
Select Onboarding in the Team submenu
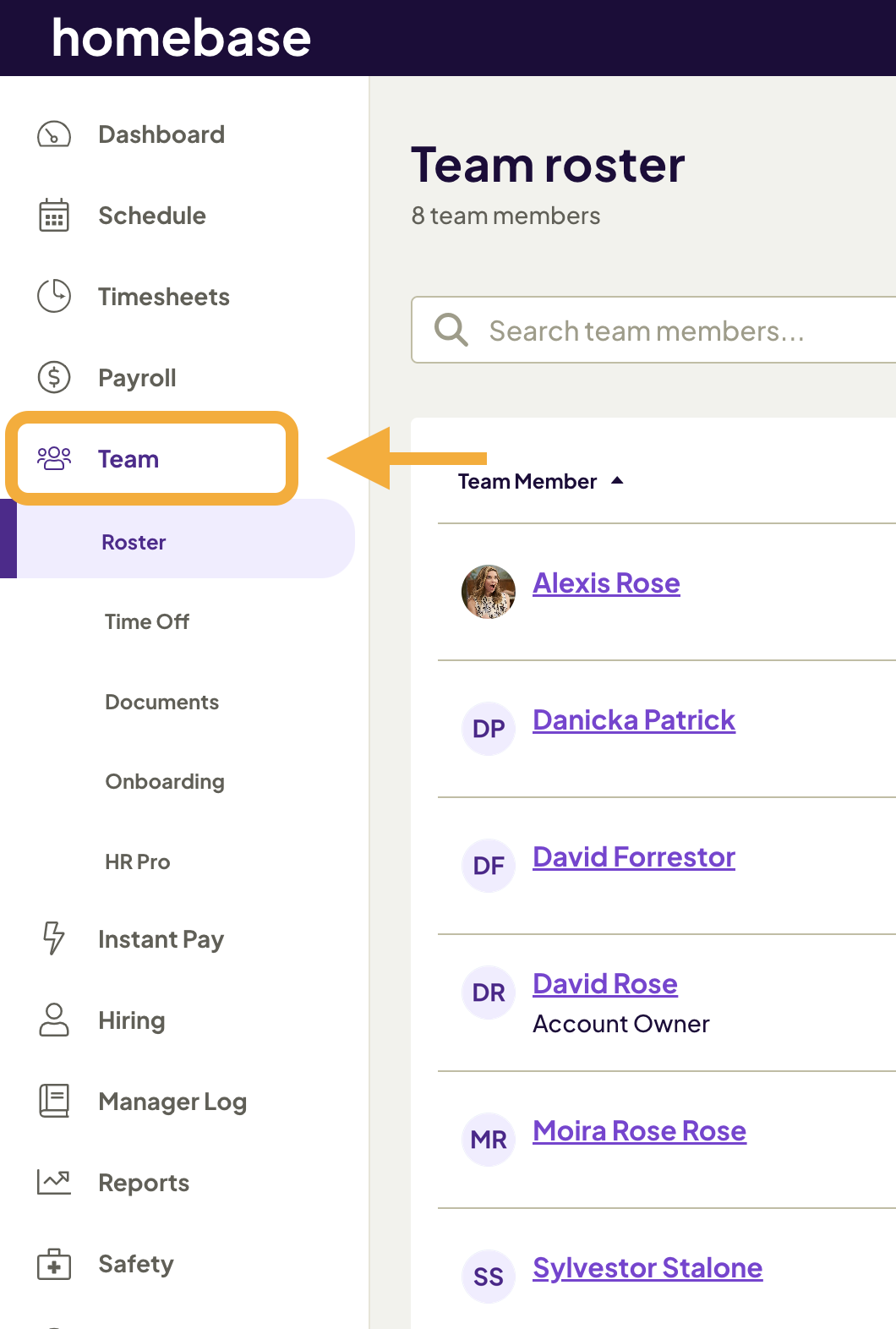point(165,781)
